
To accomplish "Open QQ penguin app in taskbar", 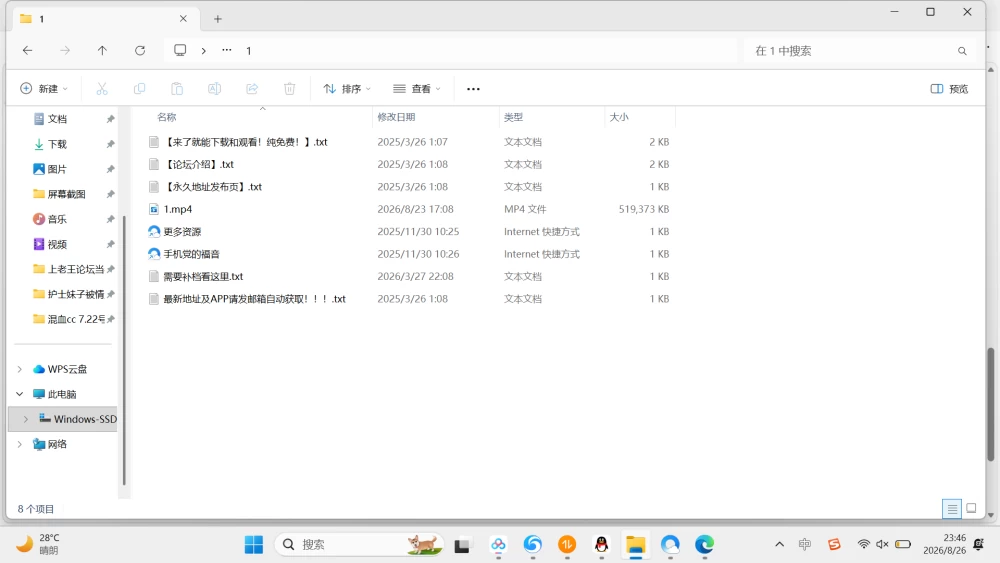I will [x=601, y=545].
